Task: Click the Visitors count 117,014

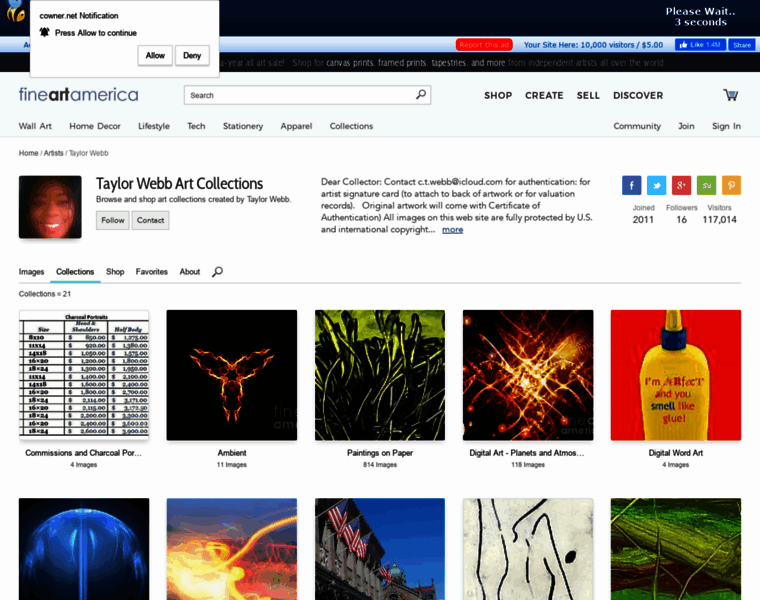Action: [719, 220]
